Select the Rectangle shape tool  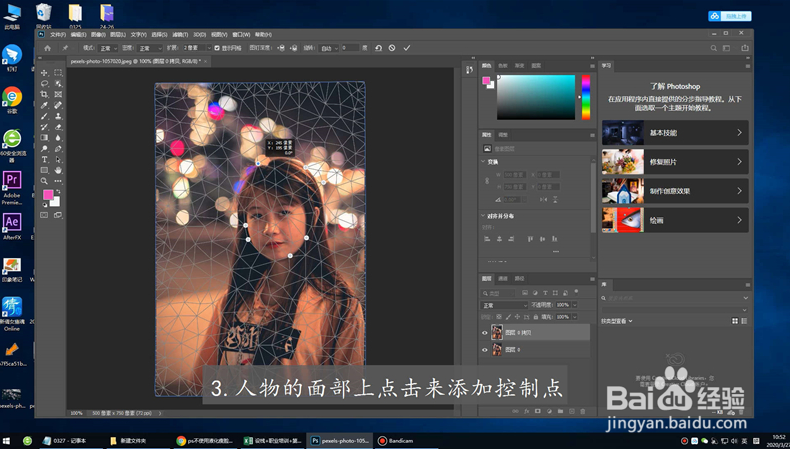pos(44,170)
